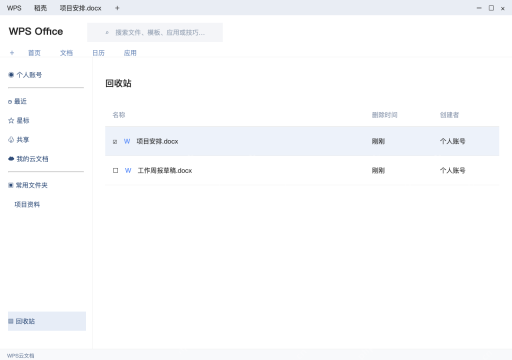Maximize the WPS window
512x360 pixels.
[491, 8]
